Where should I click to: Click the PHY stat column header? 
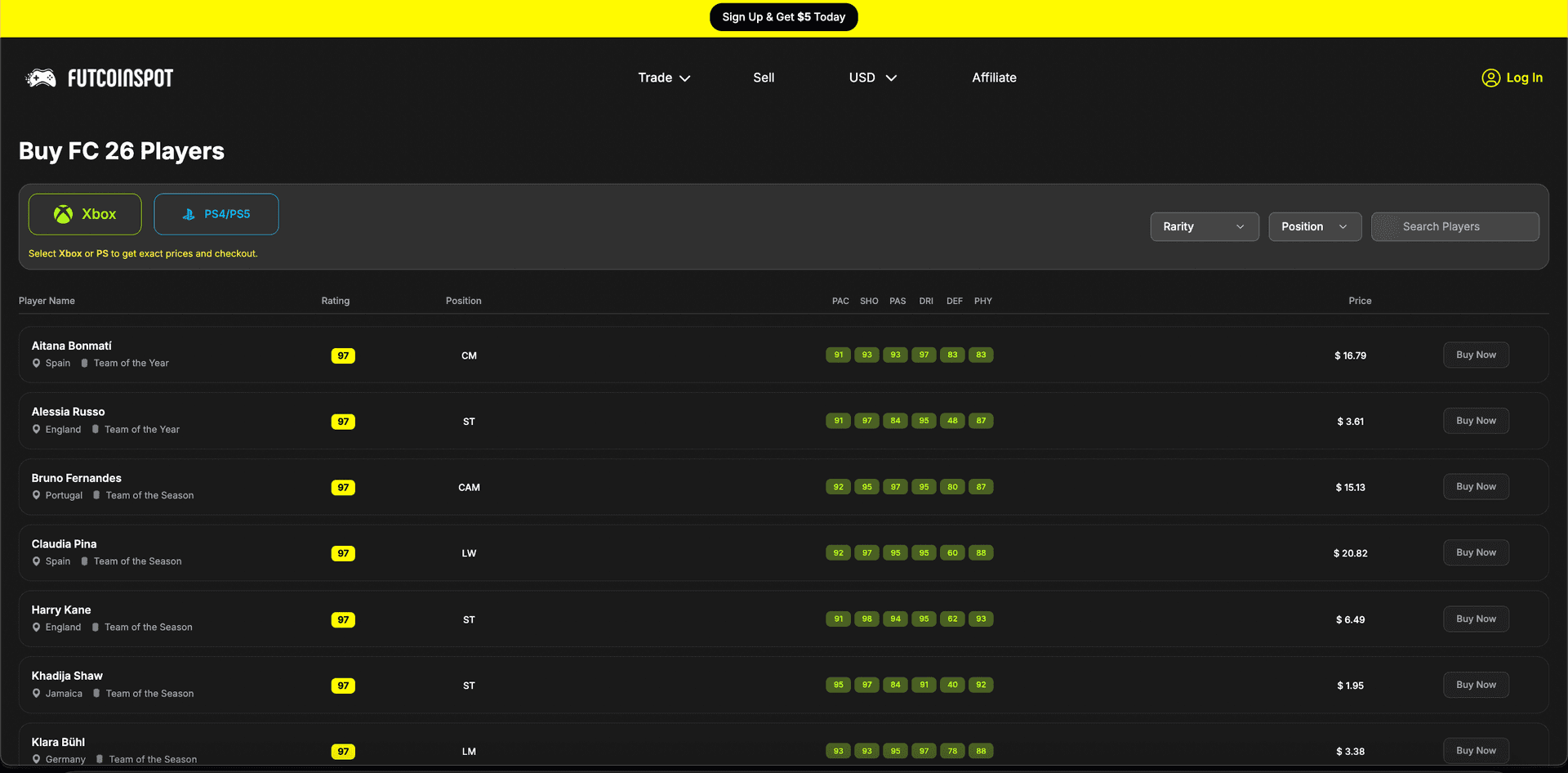pos(983,301)
